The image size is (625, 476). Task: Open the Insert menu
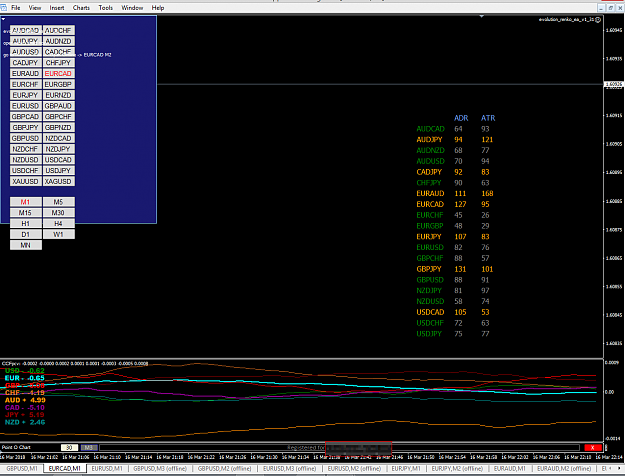57,8
